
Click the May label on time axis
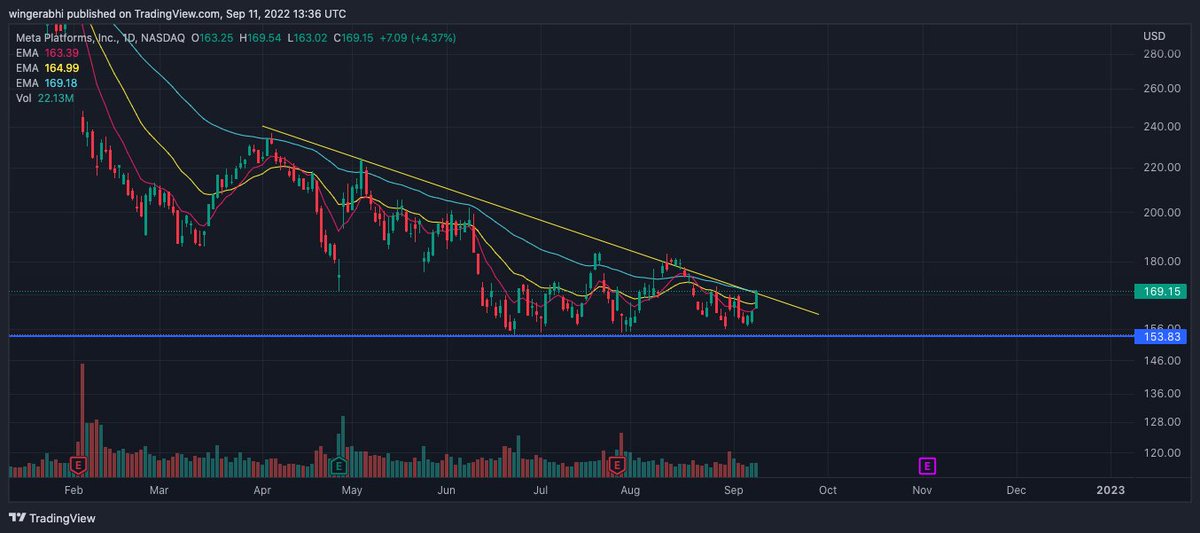(x=351, y=490)
